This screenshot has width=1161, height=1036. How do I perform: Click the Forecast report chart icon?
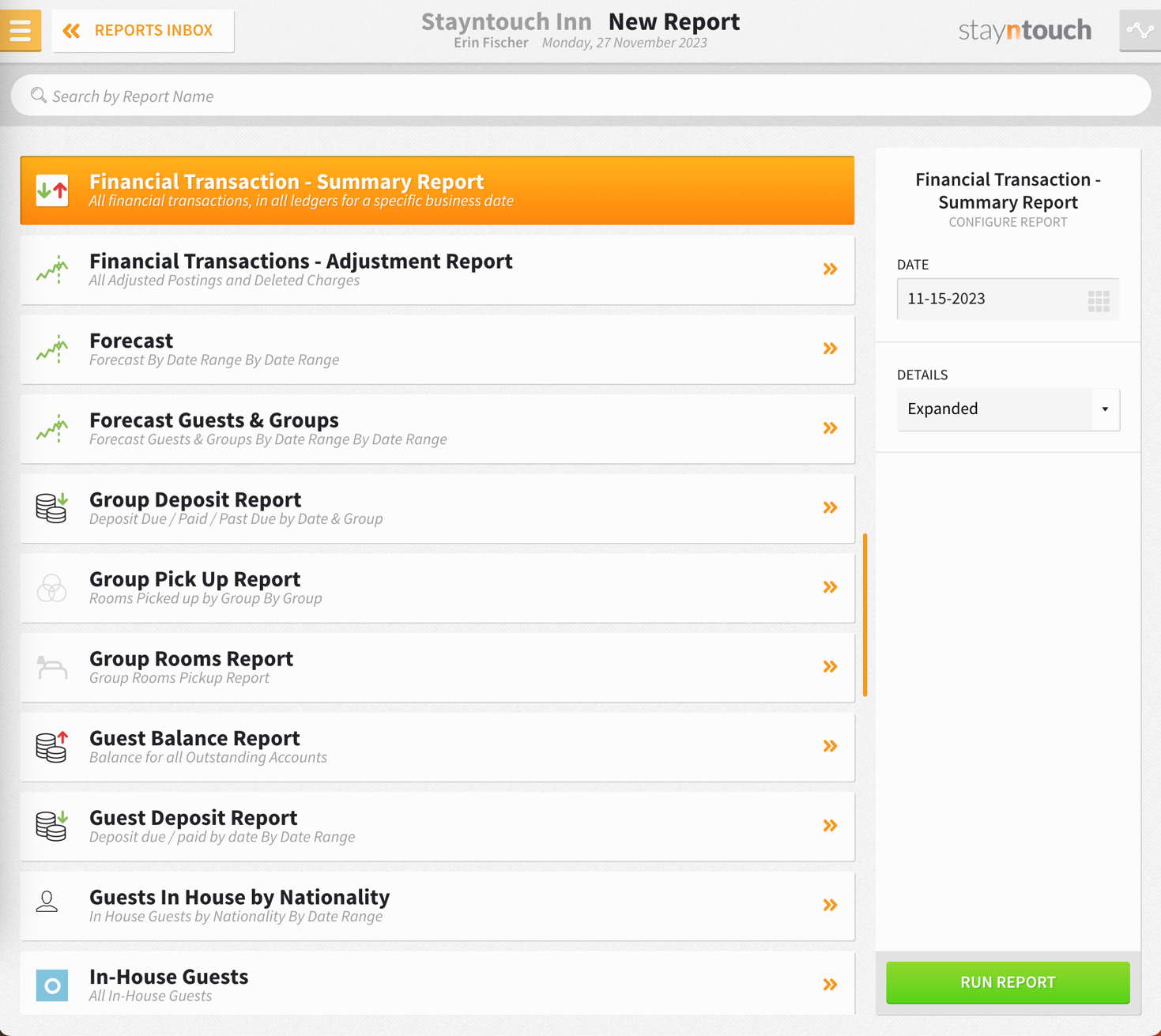click(x=52, y=348)
